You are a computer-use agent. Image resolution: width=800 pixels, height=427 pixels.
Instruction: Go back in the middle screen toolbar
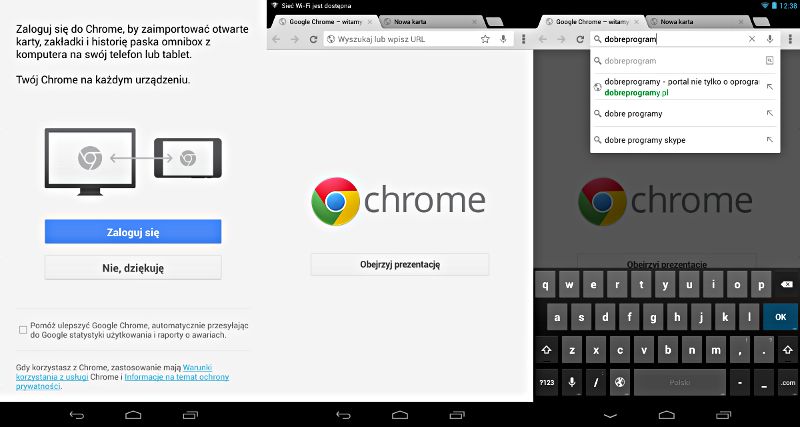(276, 39)
